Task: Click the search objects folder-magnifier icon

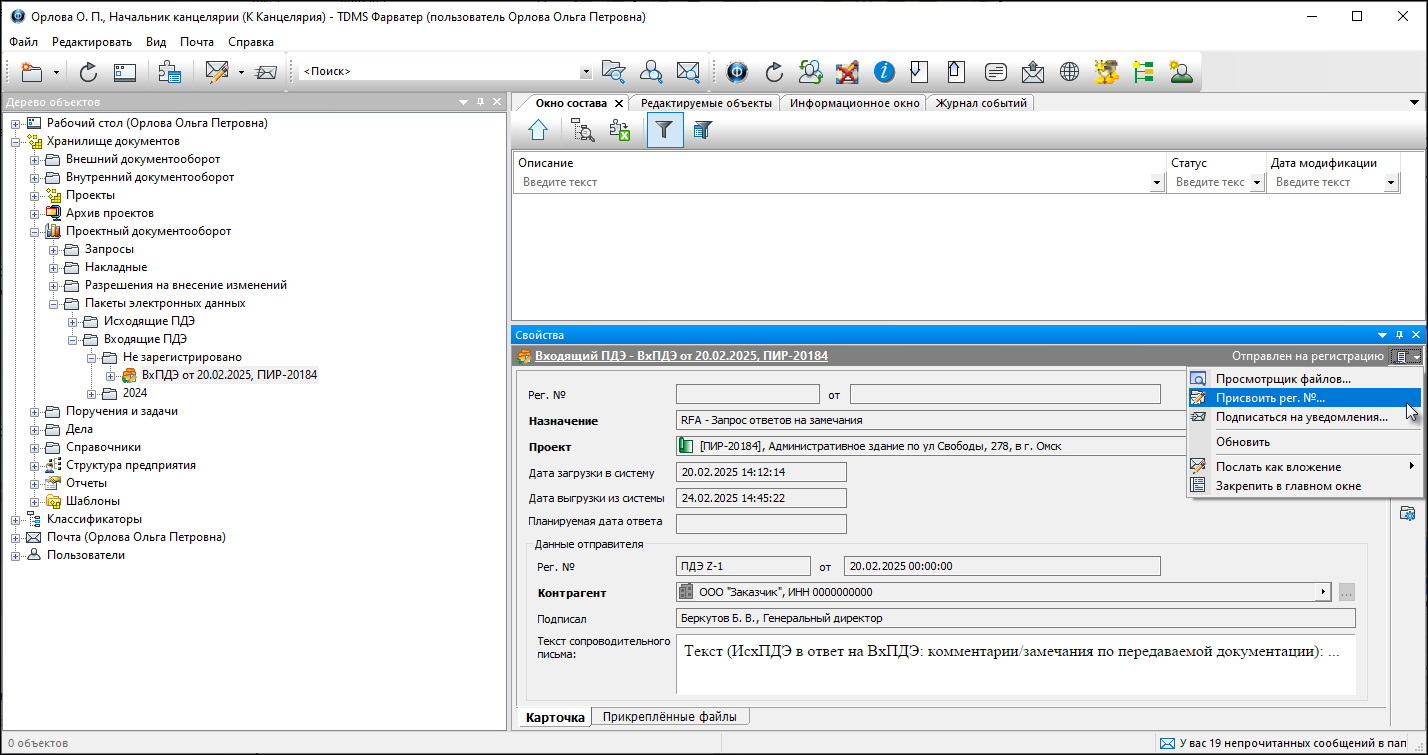Action: [613, 72]
